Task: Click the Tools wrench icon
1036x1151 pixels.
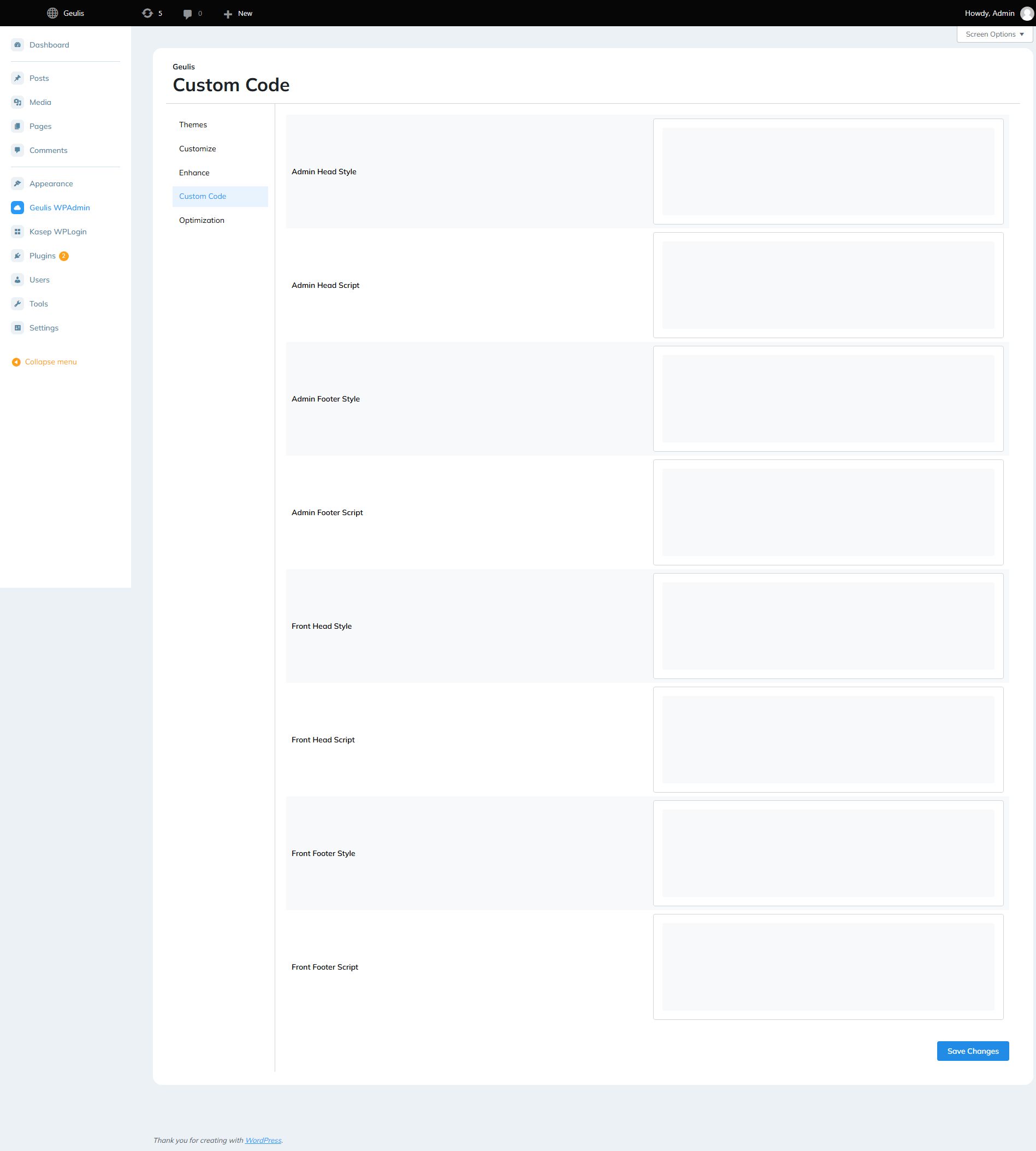Action: 17,304
